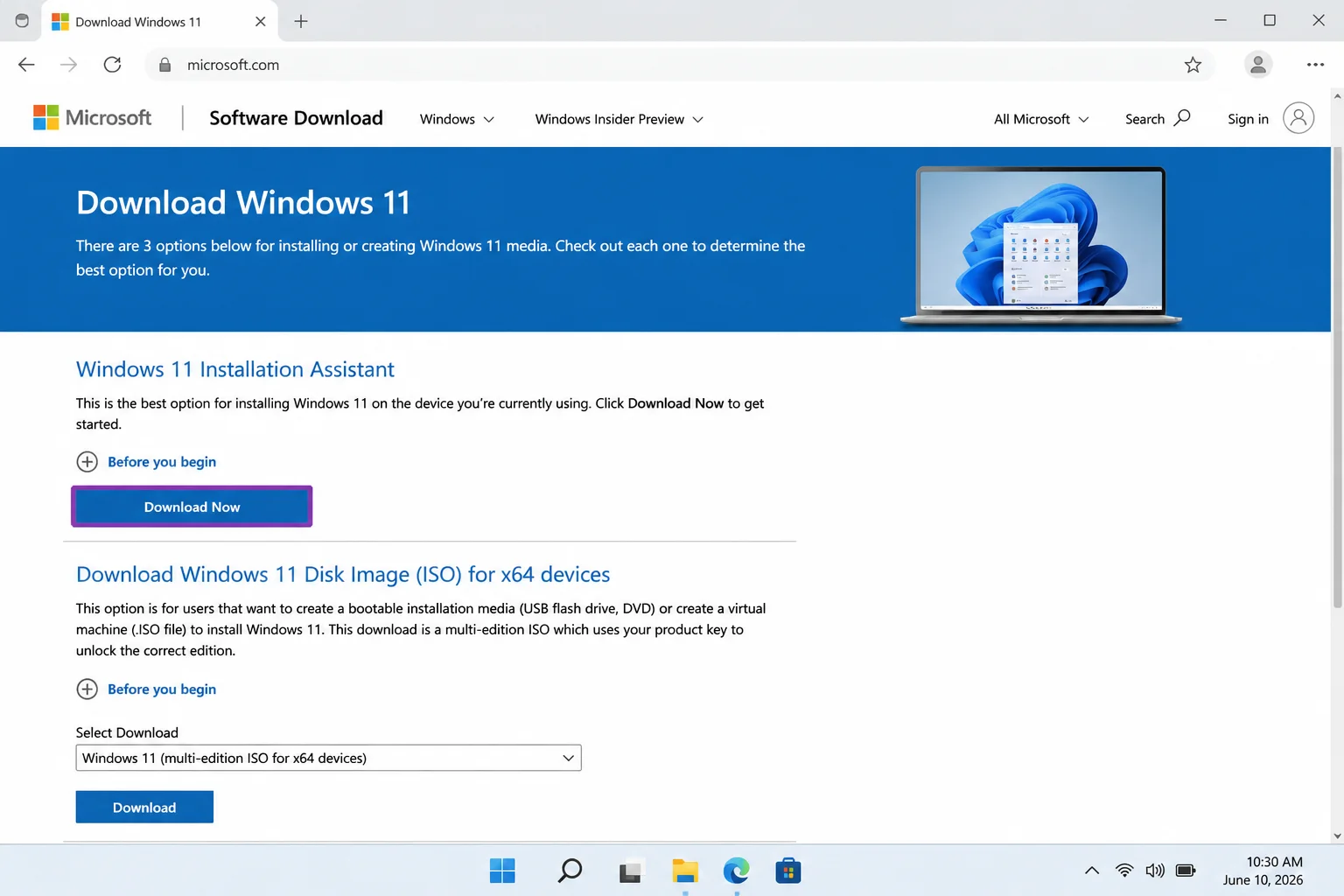Go back to the previous page

pyautogui.click(x=26, y=65)
